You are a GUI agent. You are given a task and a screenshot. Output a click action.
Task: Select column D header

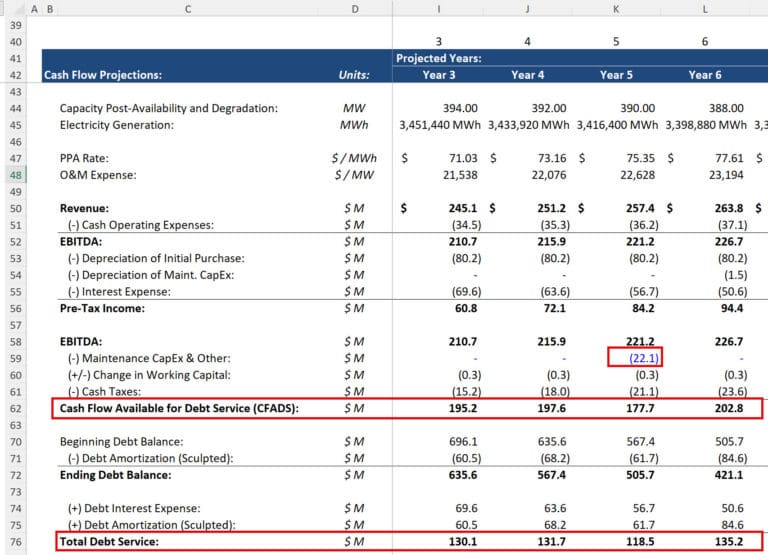pos(355,9)
